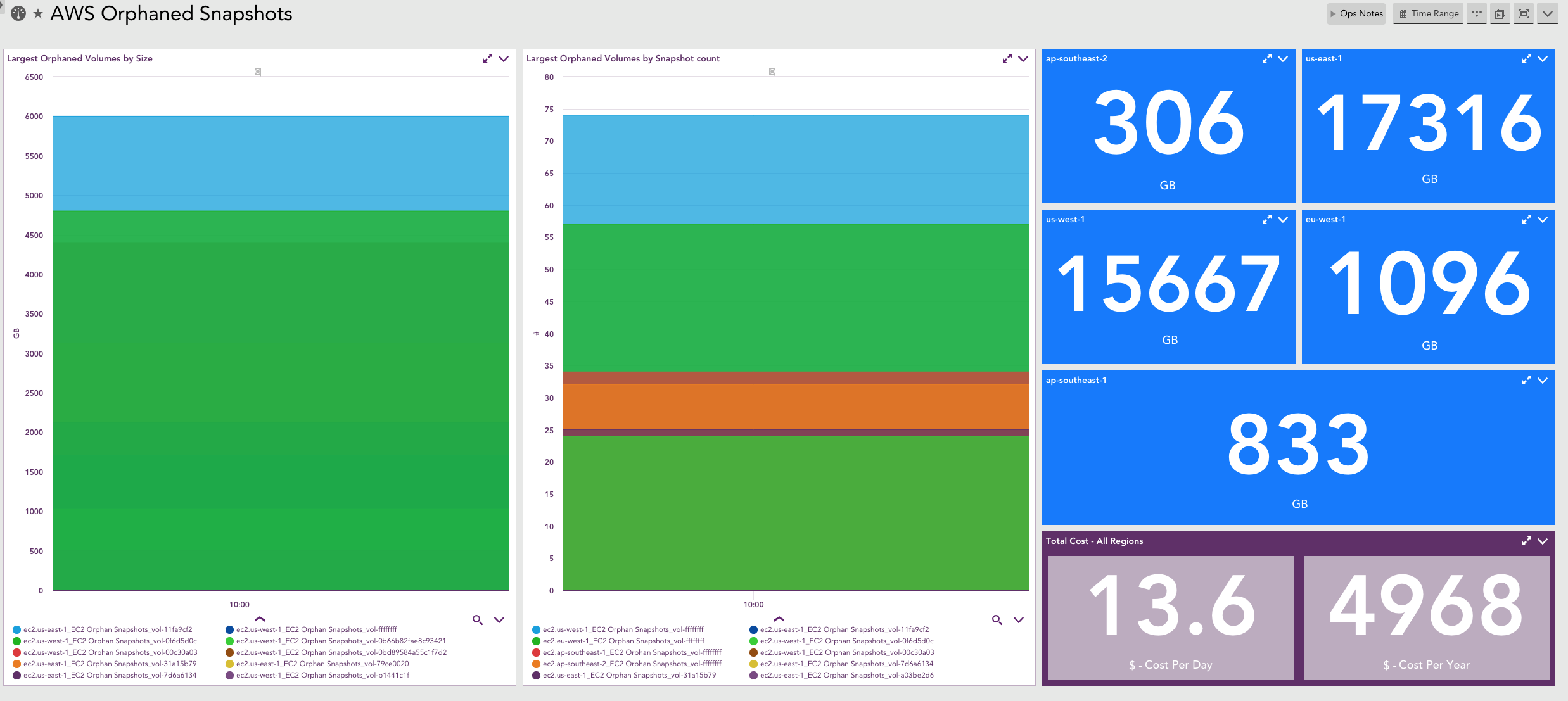Open the eu-west-1 widget menu
Image resolution: width=1568 pixels, height=701 pixels.
[1543, 219]
